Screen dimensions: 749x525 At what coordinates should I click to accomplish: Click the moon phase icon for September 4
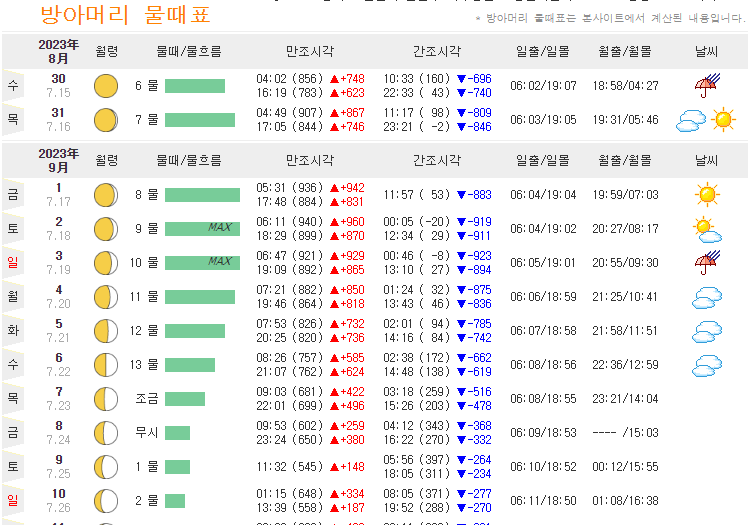pyautogui.click(x=106, y=297)
